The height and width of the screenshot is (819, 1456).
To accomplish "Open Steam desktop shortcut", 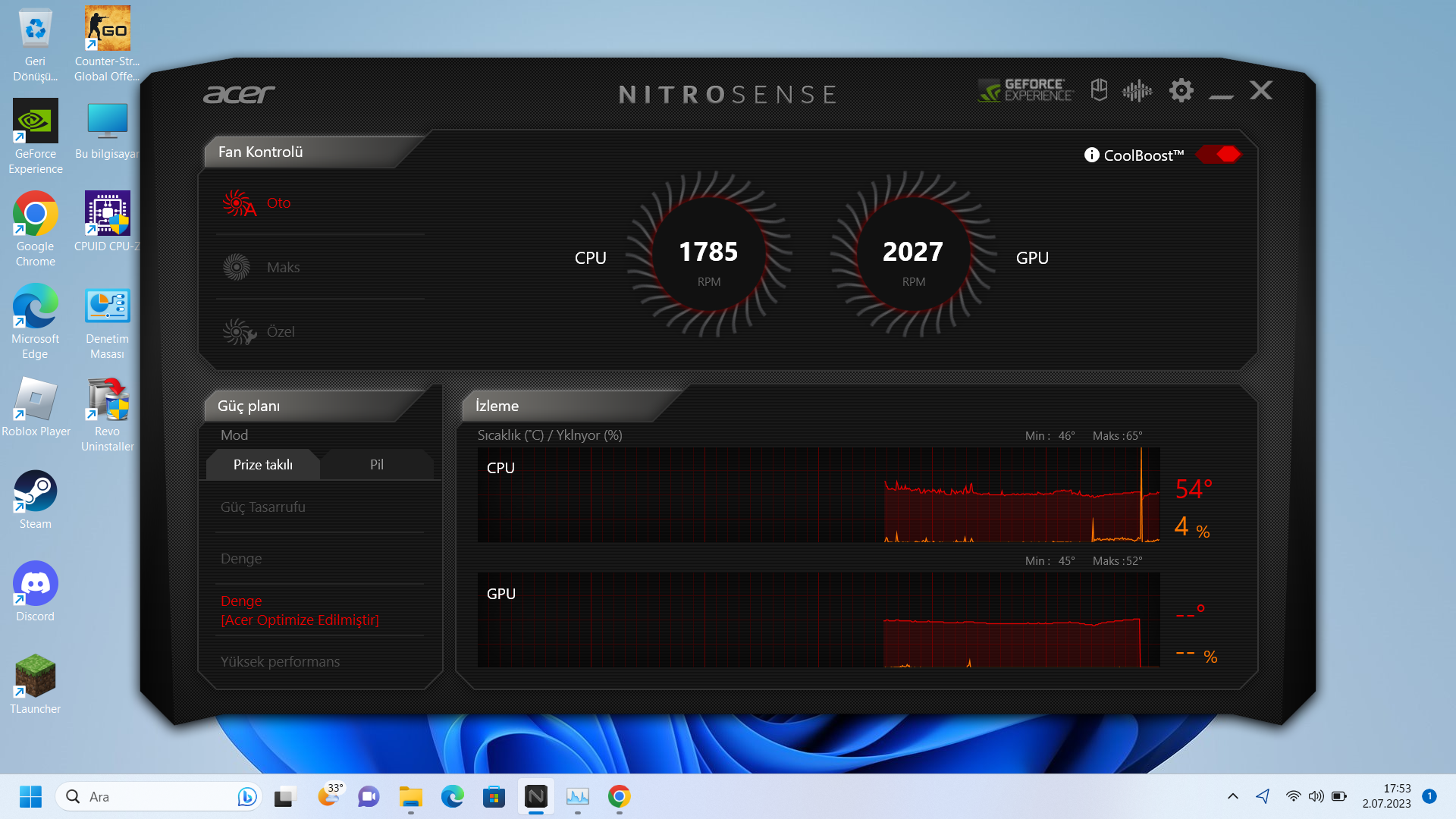I will (35, 500).
